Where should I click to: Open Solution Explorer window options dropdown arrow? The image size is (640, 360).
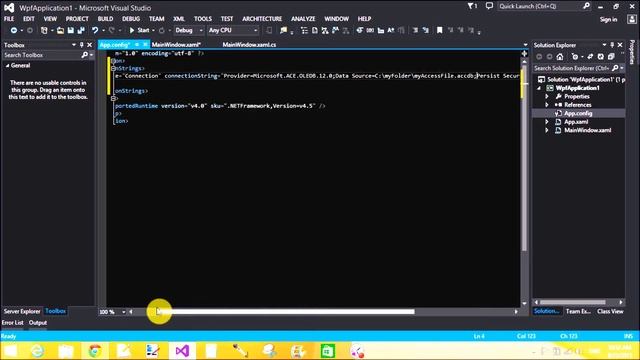(604, 45)
